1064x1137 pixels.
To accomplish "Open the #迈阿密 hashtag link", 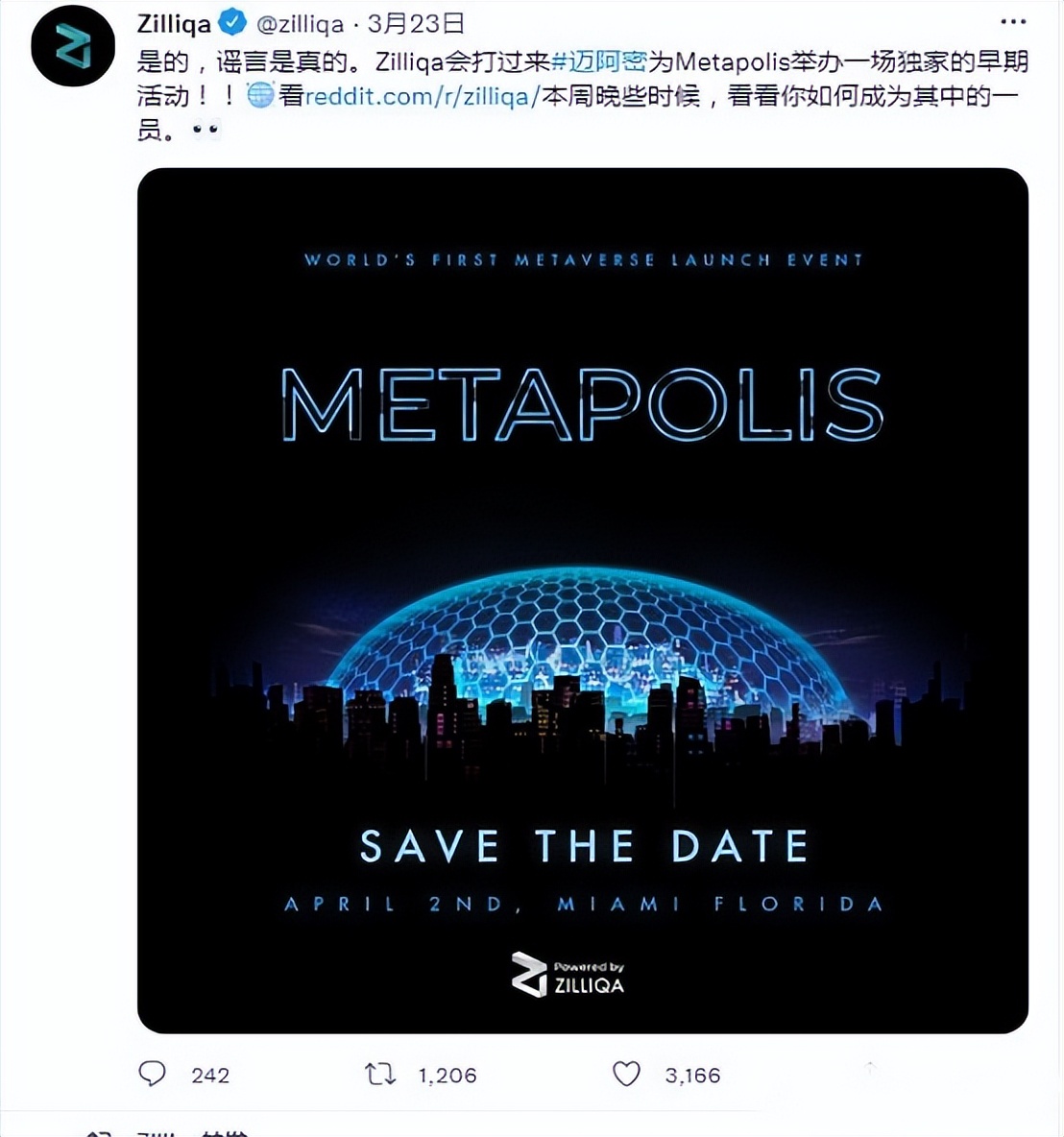I will pyautogui.click(x=599, y=61).
